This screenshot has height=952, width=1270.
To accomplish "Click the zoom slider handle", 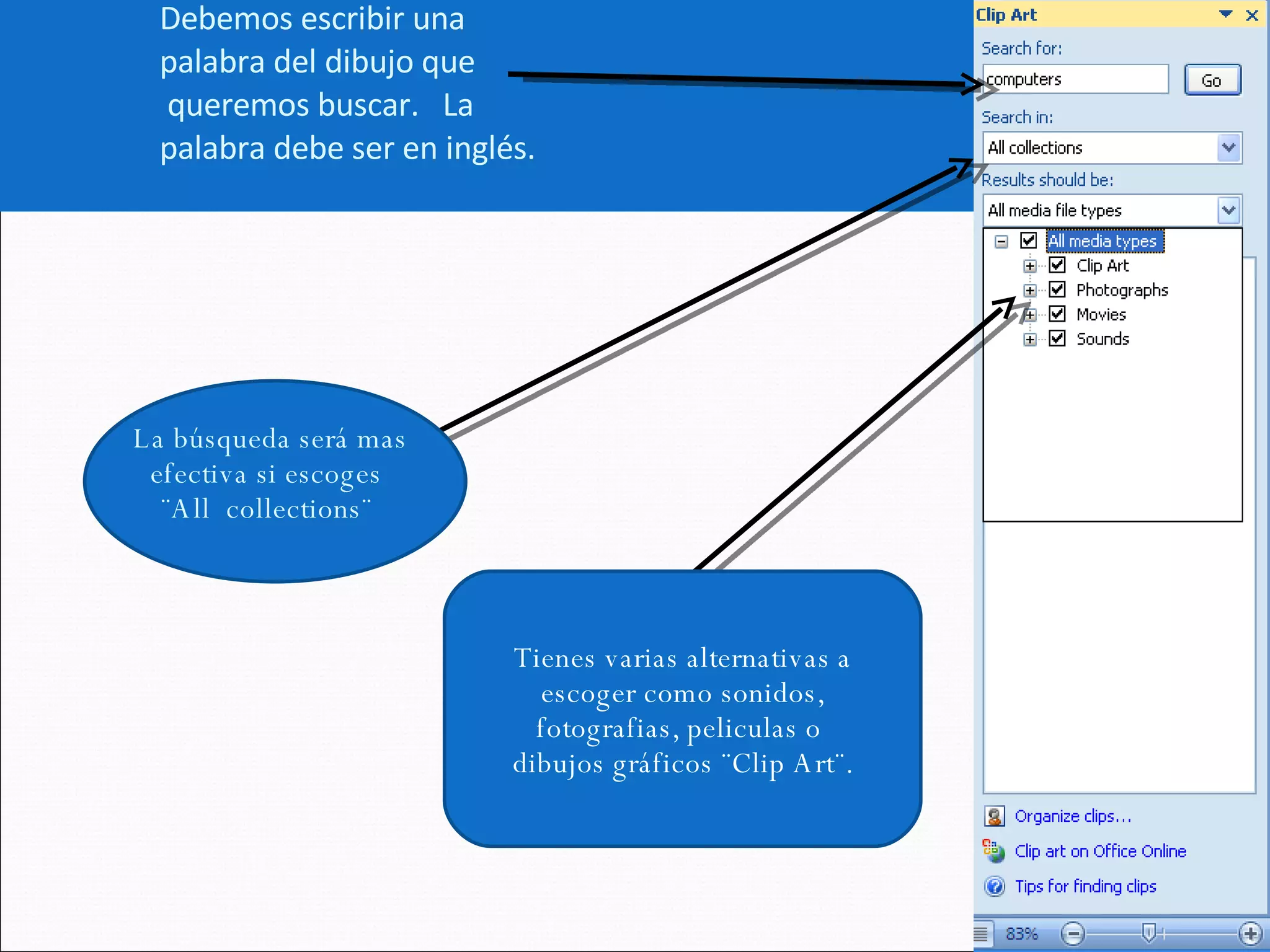I will (1148, 932).
